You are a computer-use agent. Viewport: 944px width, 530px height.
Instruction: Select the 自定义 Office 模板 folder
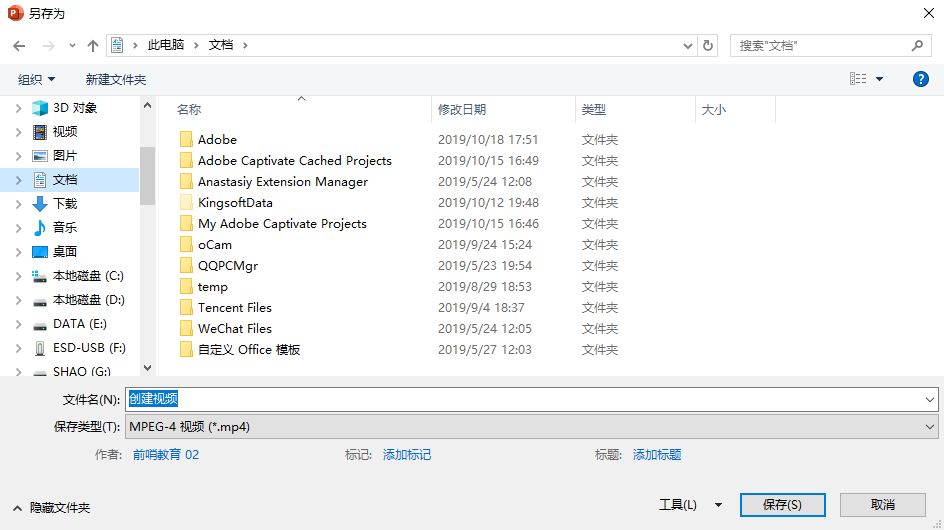pyautogui.click(x=249, y=350)
